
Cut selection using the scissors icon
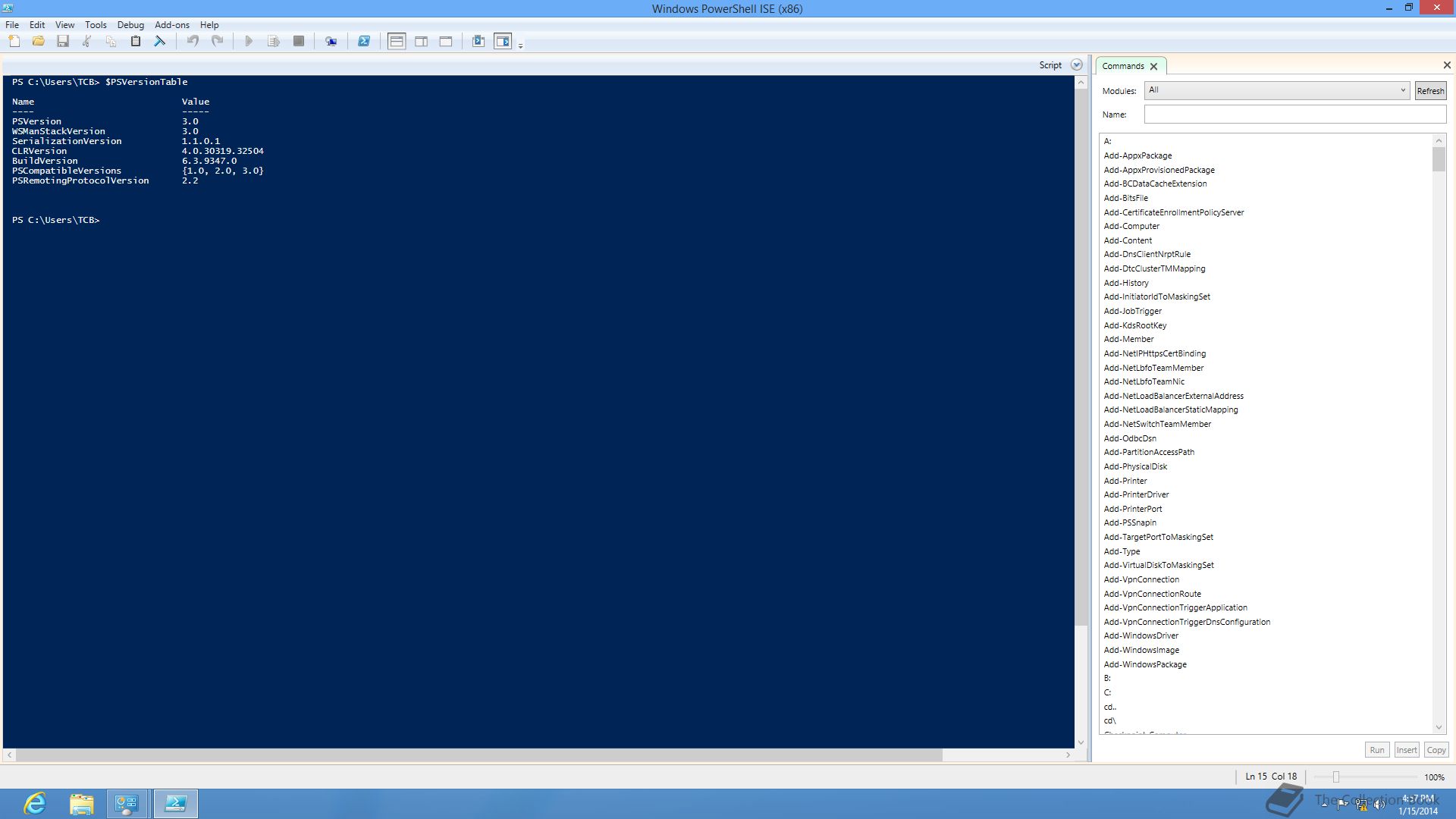tap(87, 41)
